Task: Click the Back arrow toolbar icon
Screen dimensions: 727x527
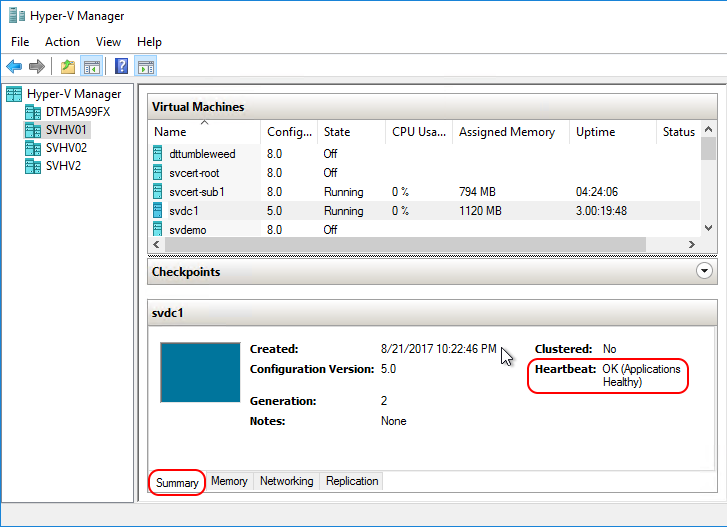Action: tap(14, 66)
